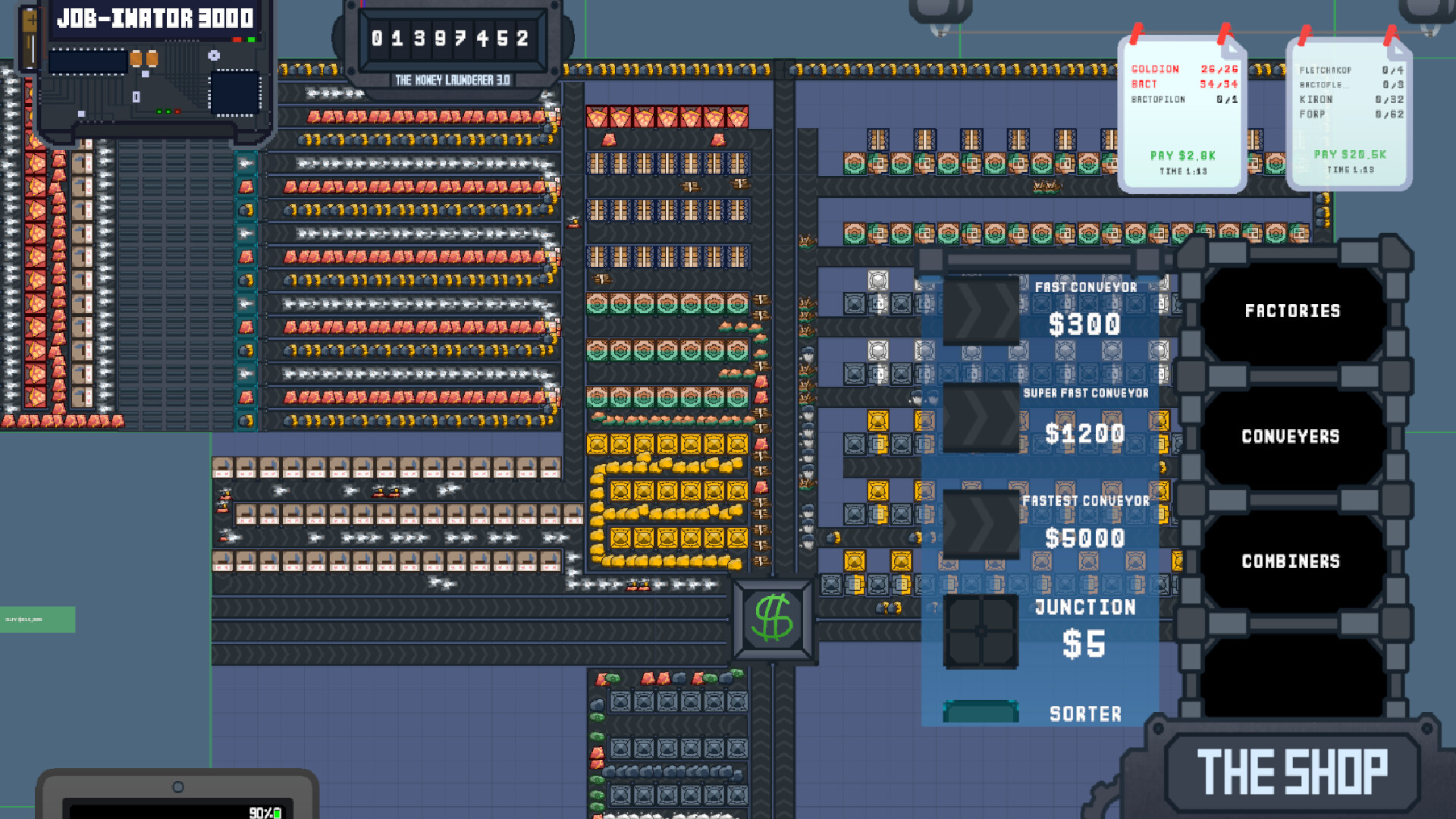
Task: Select the Super Fast Conveyor icon
Action: (x=981, y=418)
